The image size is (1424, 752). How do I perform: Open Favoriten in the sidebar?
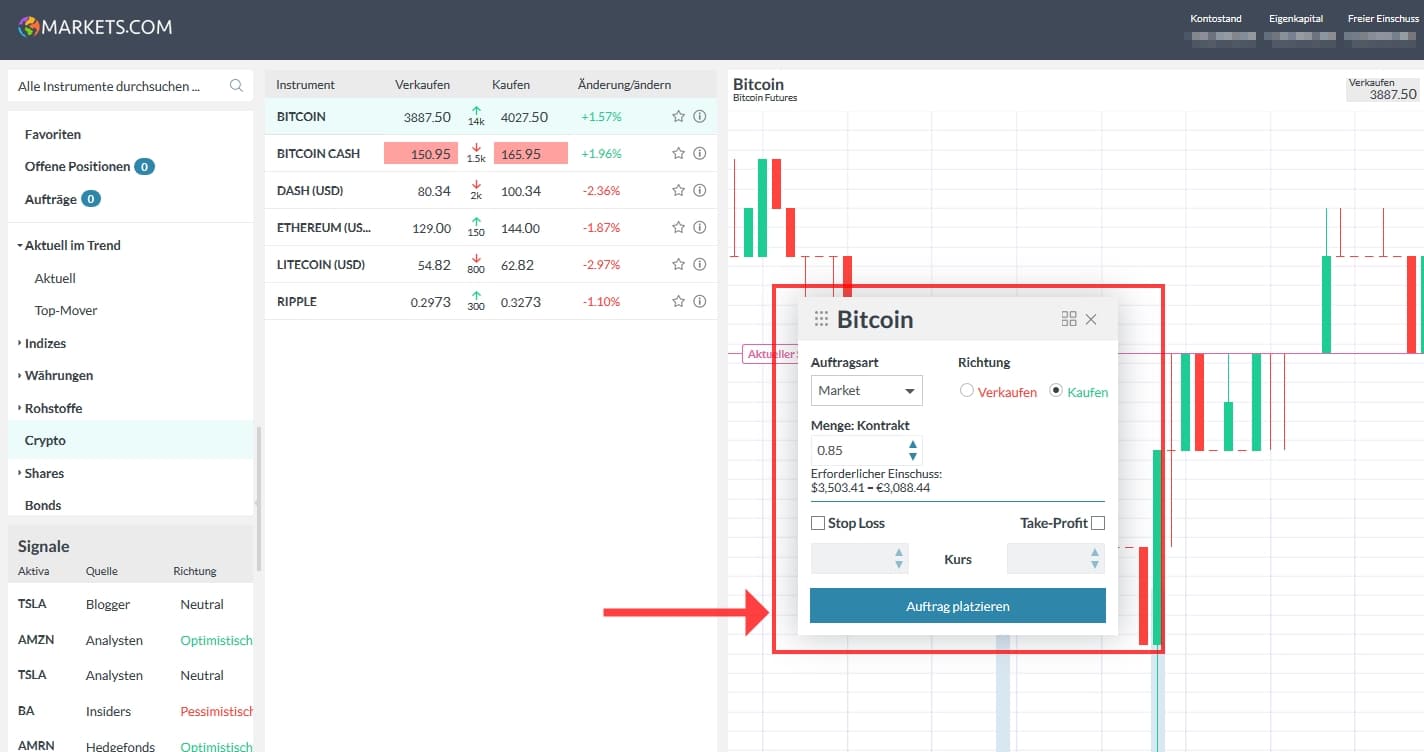(53, 134)
